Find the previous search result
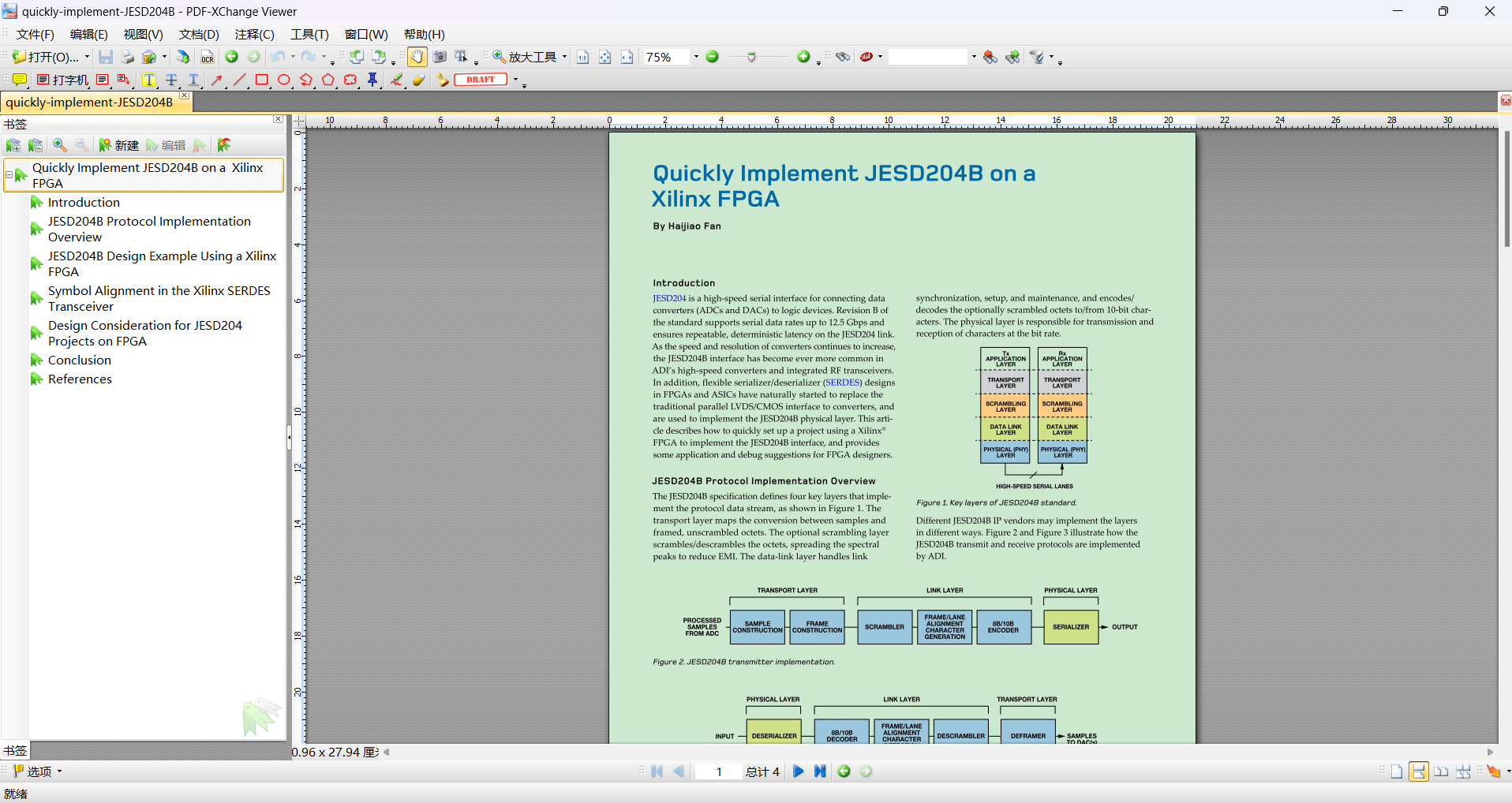Screen dimensions: 1512x803 click(990, 57)
